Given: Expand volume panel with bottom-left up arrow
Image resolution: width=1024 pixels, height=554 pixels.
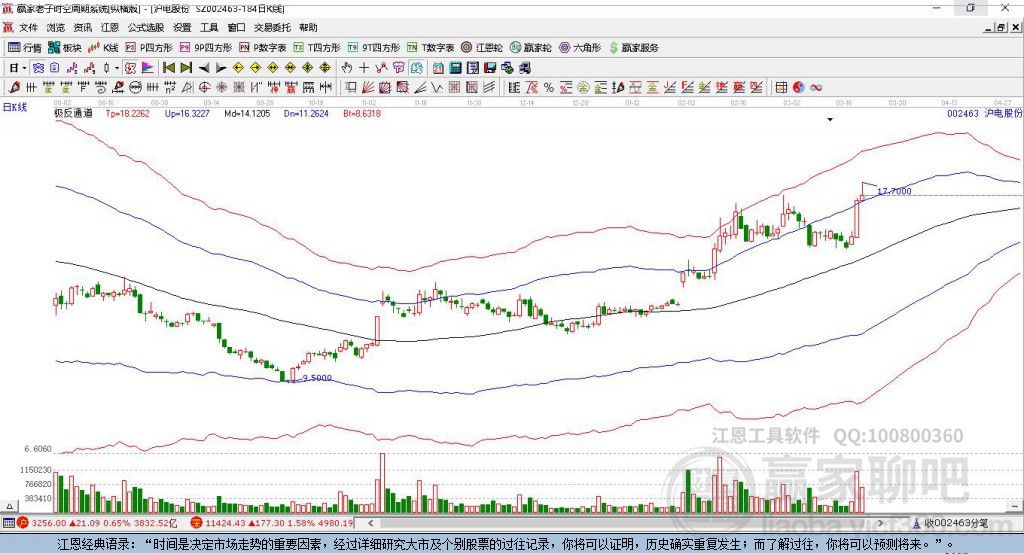Looking at the screenshot, I should 9,506.
